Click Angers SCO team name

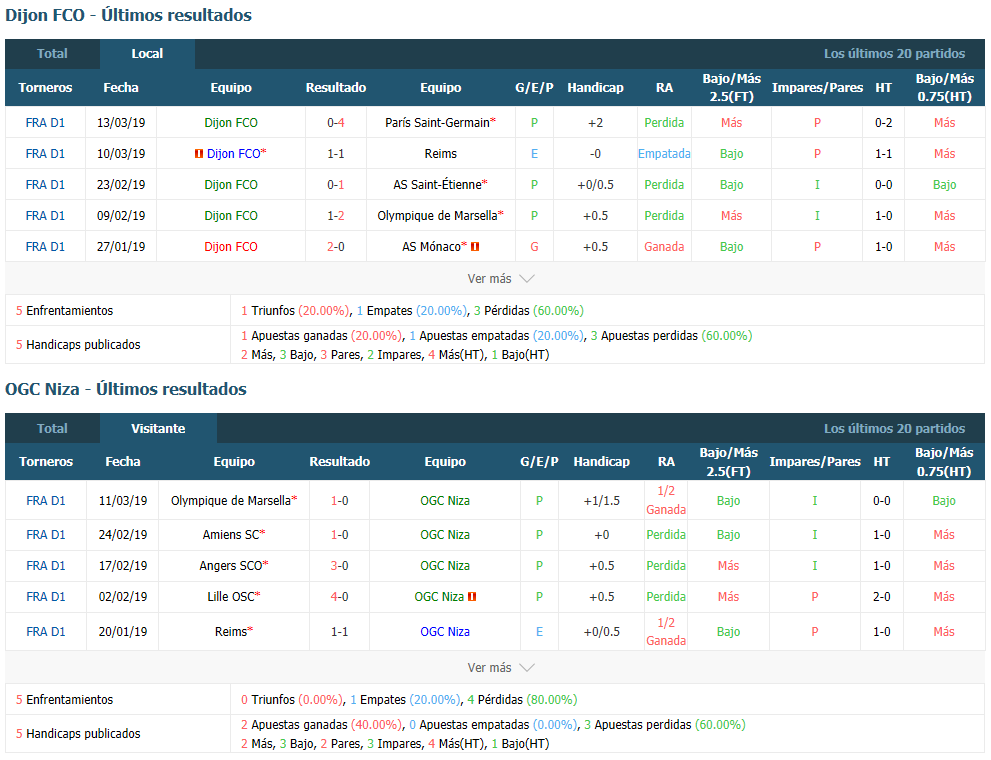[x=231, y=565]
